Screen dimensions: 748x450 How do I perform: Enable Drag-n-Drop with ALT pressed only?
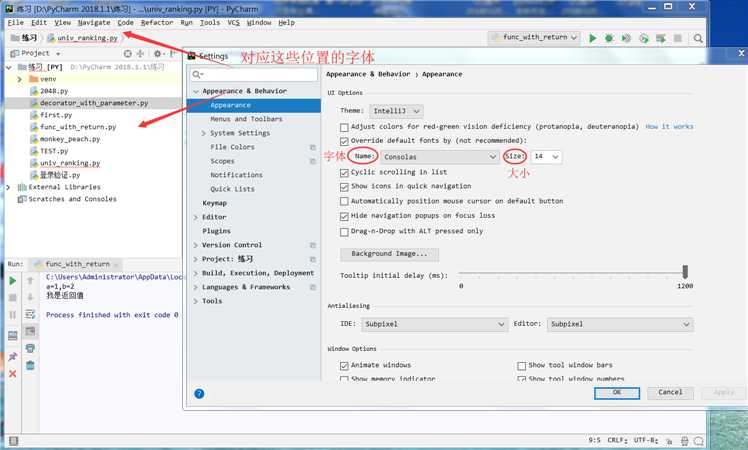(x=344, y=232)
